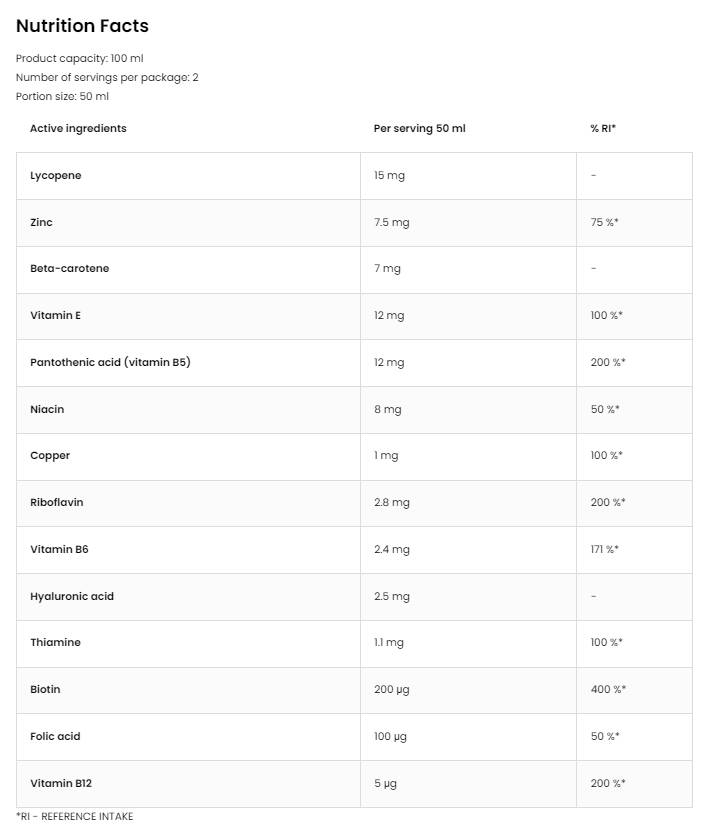Click the 400 %* Biotin RI value
The image size is (709, 835).
click(607, 690)
